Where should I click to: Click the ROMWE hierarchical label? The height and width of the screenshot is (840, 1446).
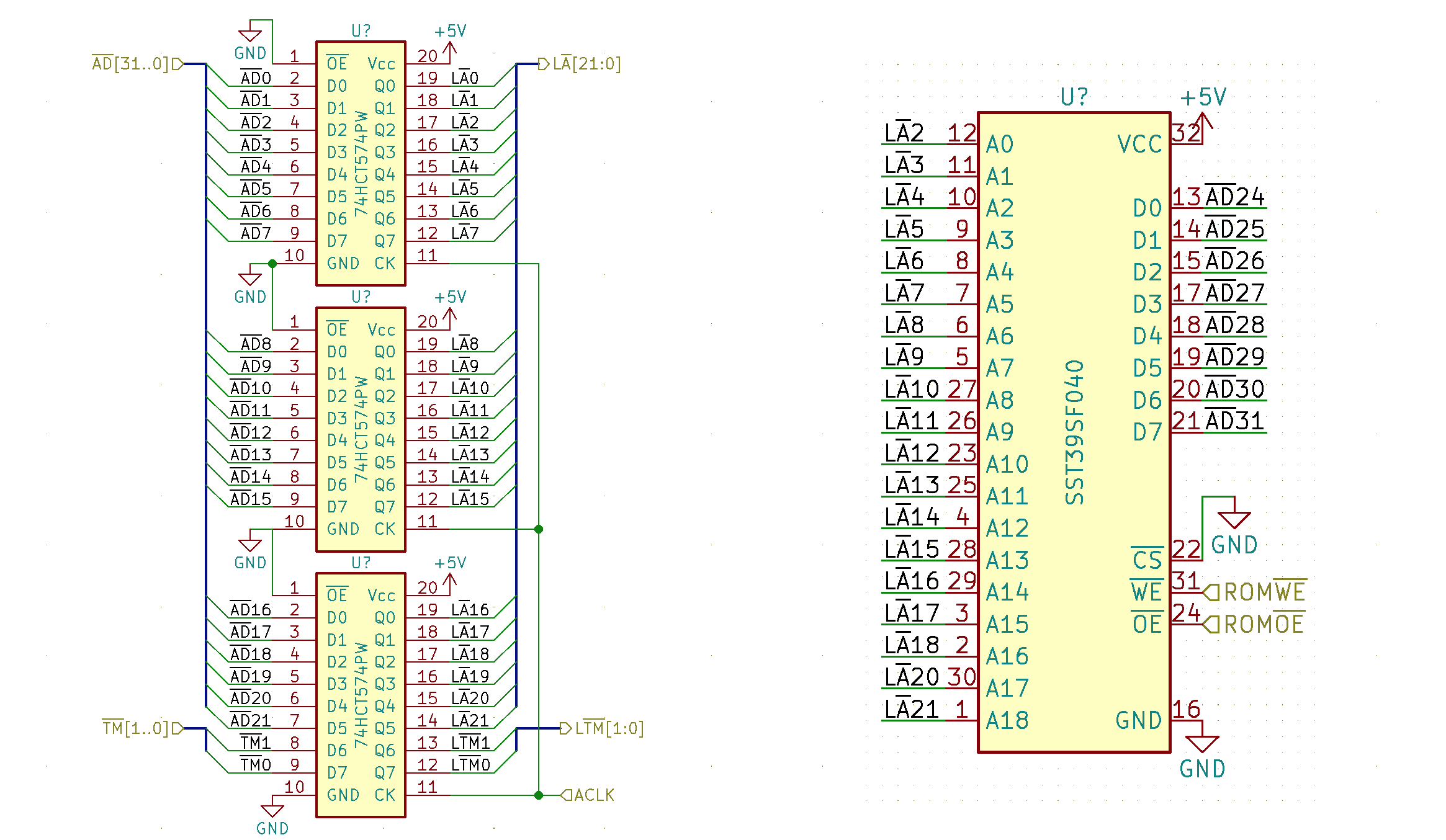point(1255,592)
